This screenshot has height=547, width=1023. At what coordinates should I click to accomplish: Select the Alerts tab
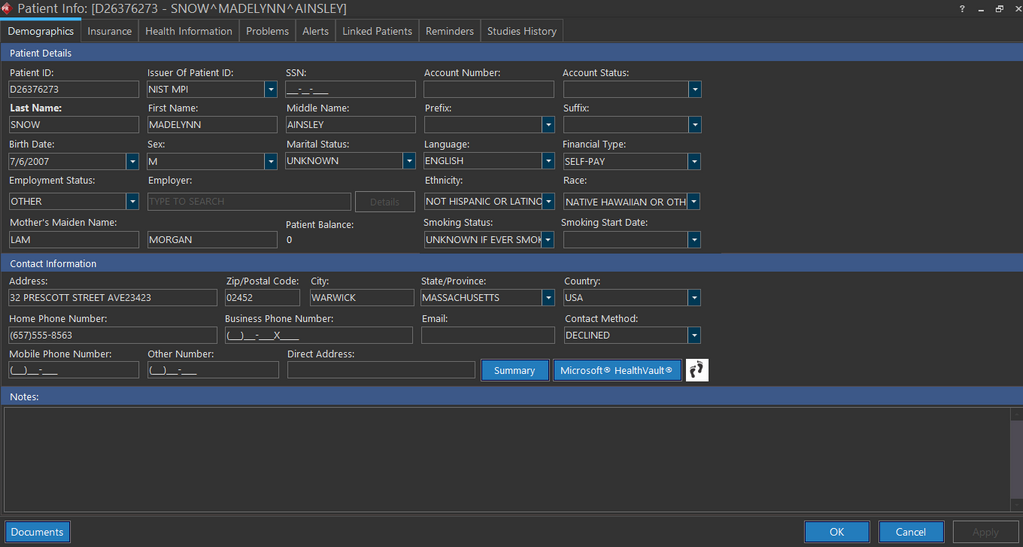[315, 31]
